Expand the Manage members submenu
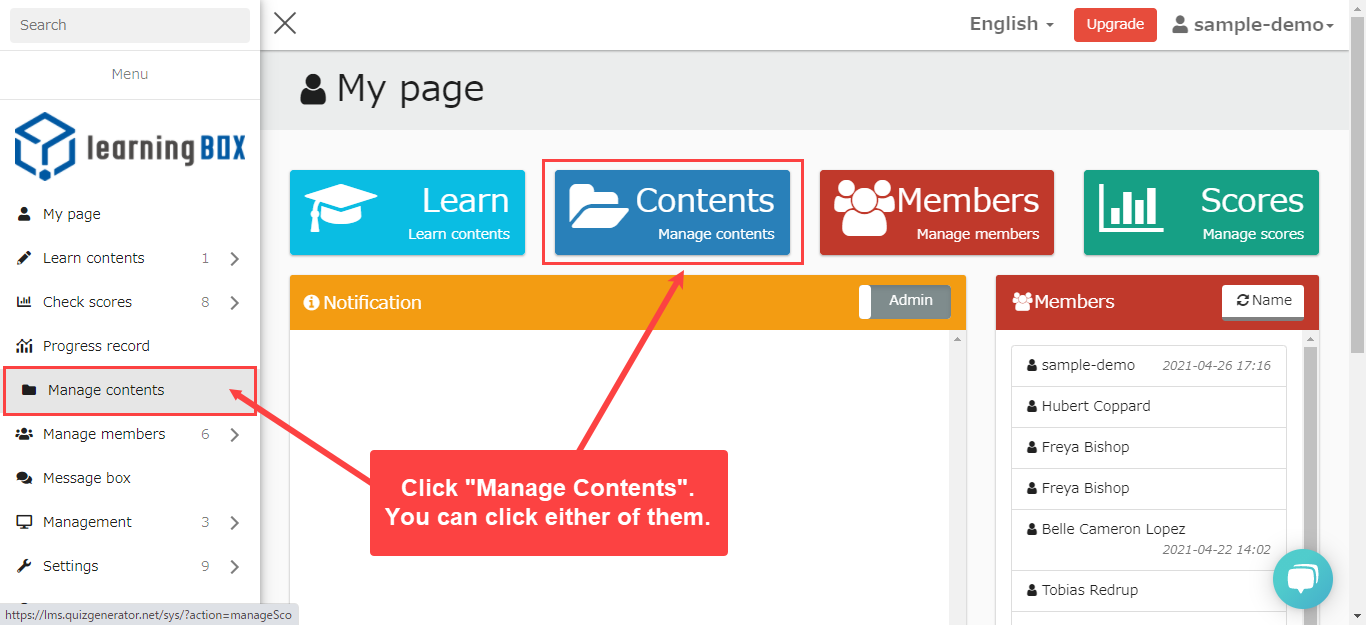This screenshot has width=1366, height=625. (x=234, y=435)
